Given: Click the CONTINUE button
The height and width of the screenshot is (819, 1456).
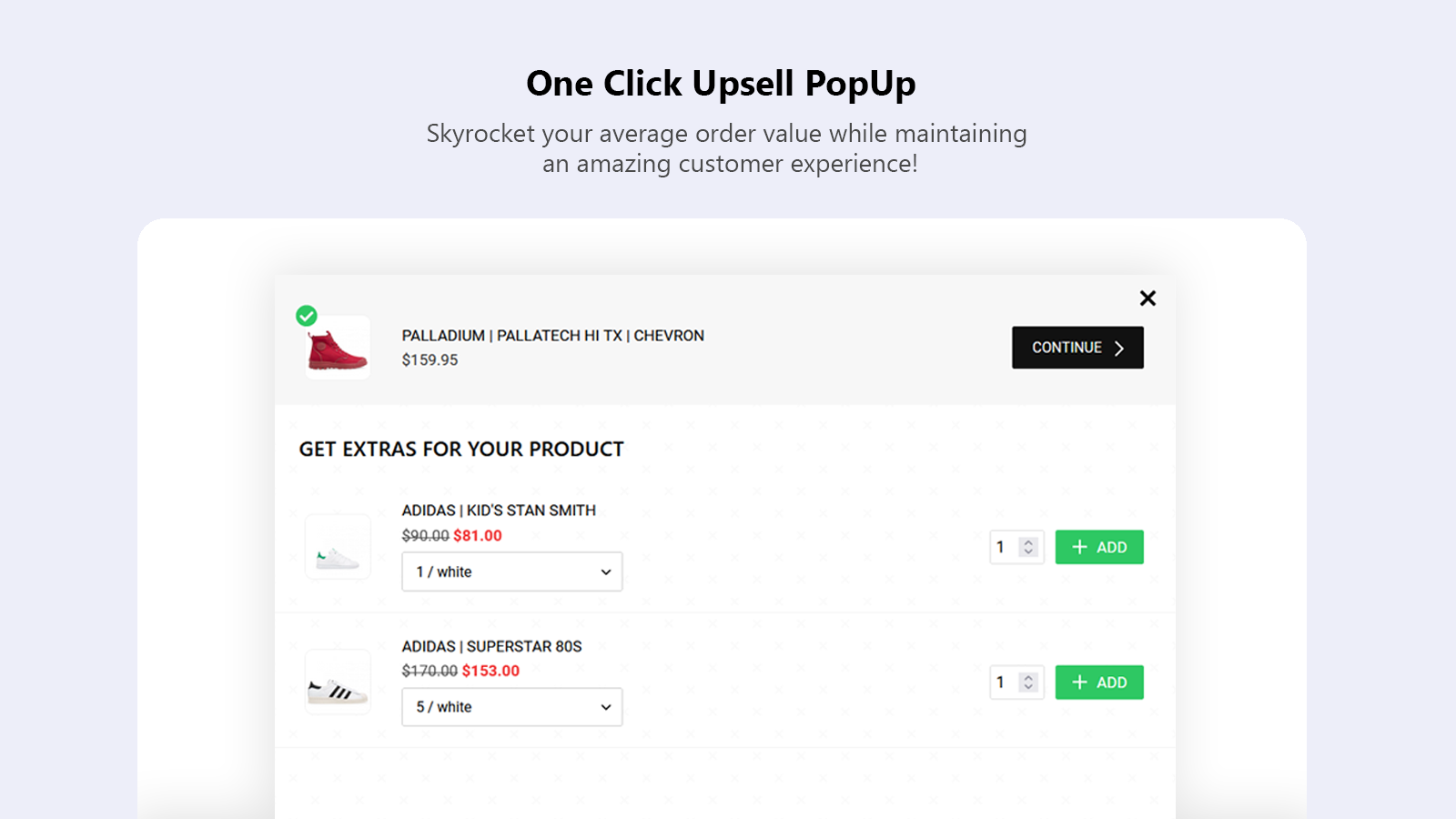Looking at the screenshot, I should coord(1077,347).
